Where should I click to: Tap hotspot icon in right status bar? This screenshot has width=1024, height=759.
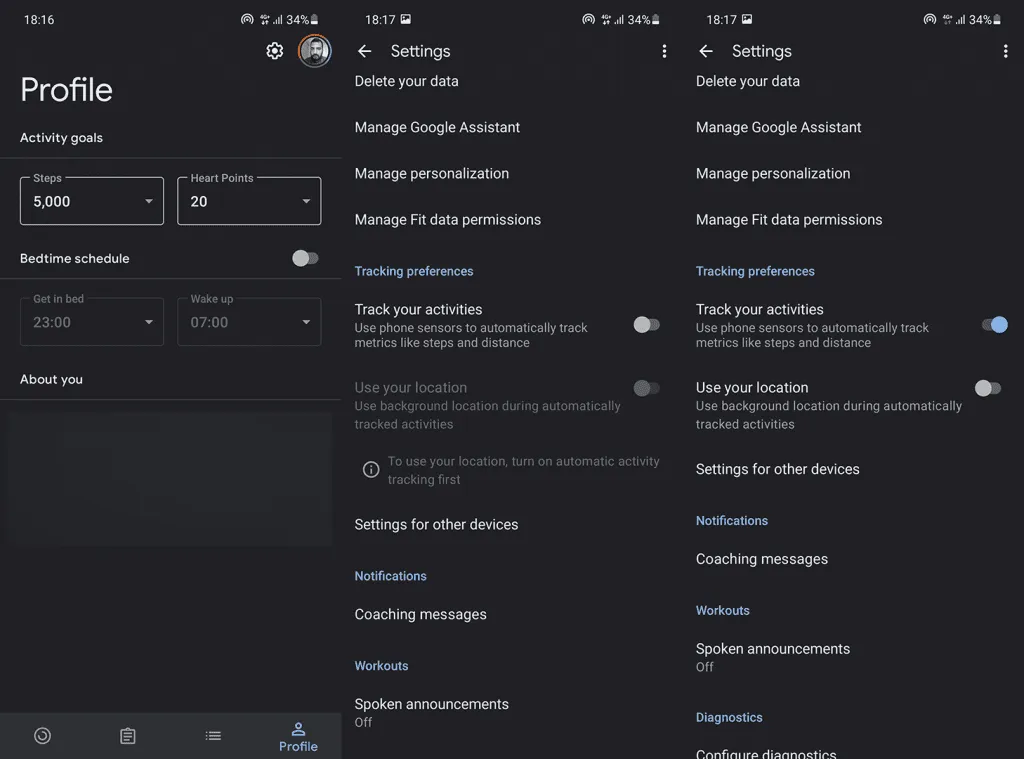click(929, 20)
